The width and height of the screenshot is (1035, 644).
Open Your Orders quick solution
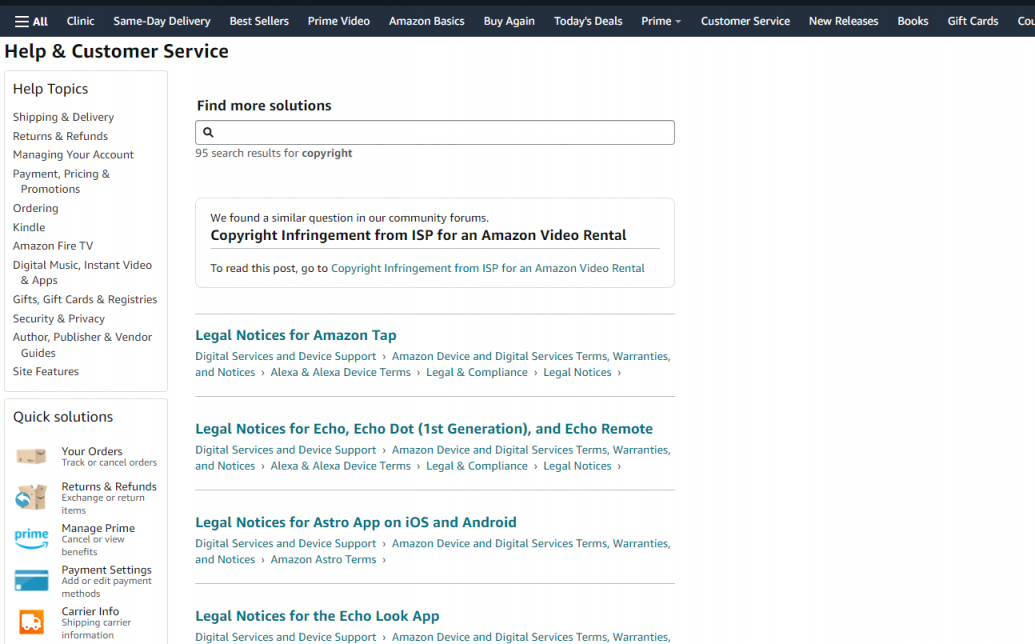tap(92, 451)
